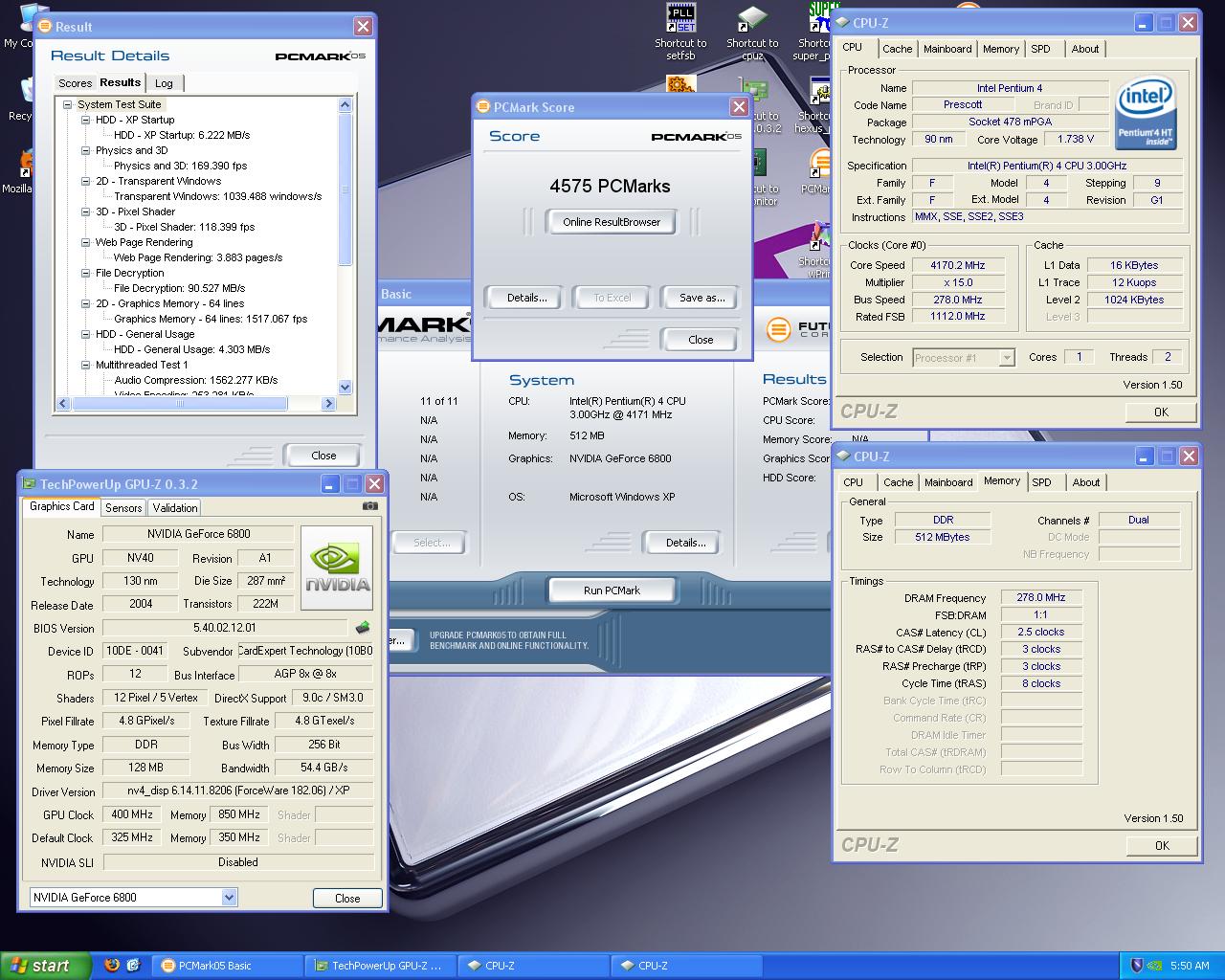Collapse the Physics and 3D node
The image size is (1225, 980).
click(86, 150)
